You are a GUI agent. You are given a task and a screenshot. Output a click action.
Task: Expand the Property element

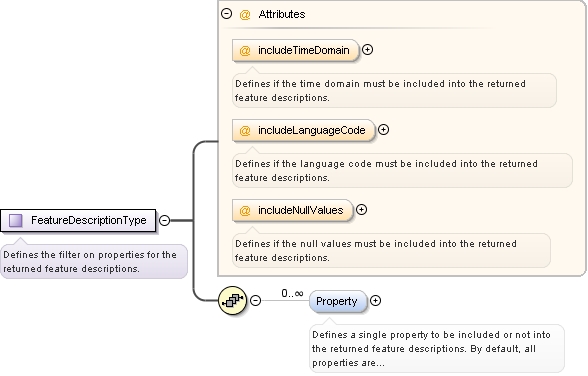375,301
